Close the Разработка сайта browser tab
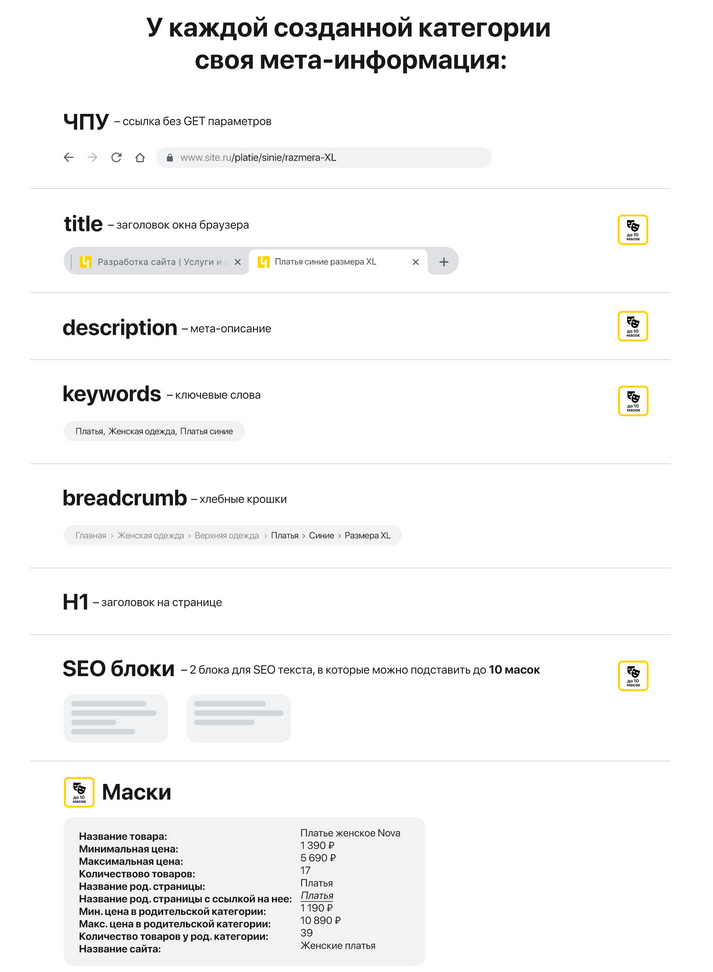 tap(237, 262)
